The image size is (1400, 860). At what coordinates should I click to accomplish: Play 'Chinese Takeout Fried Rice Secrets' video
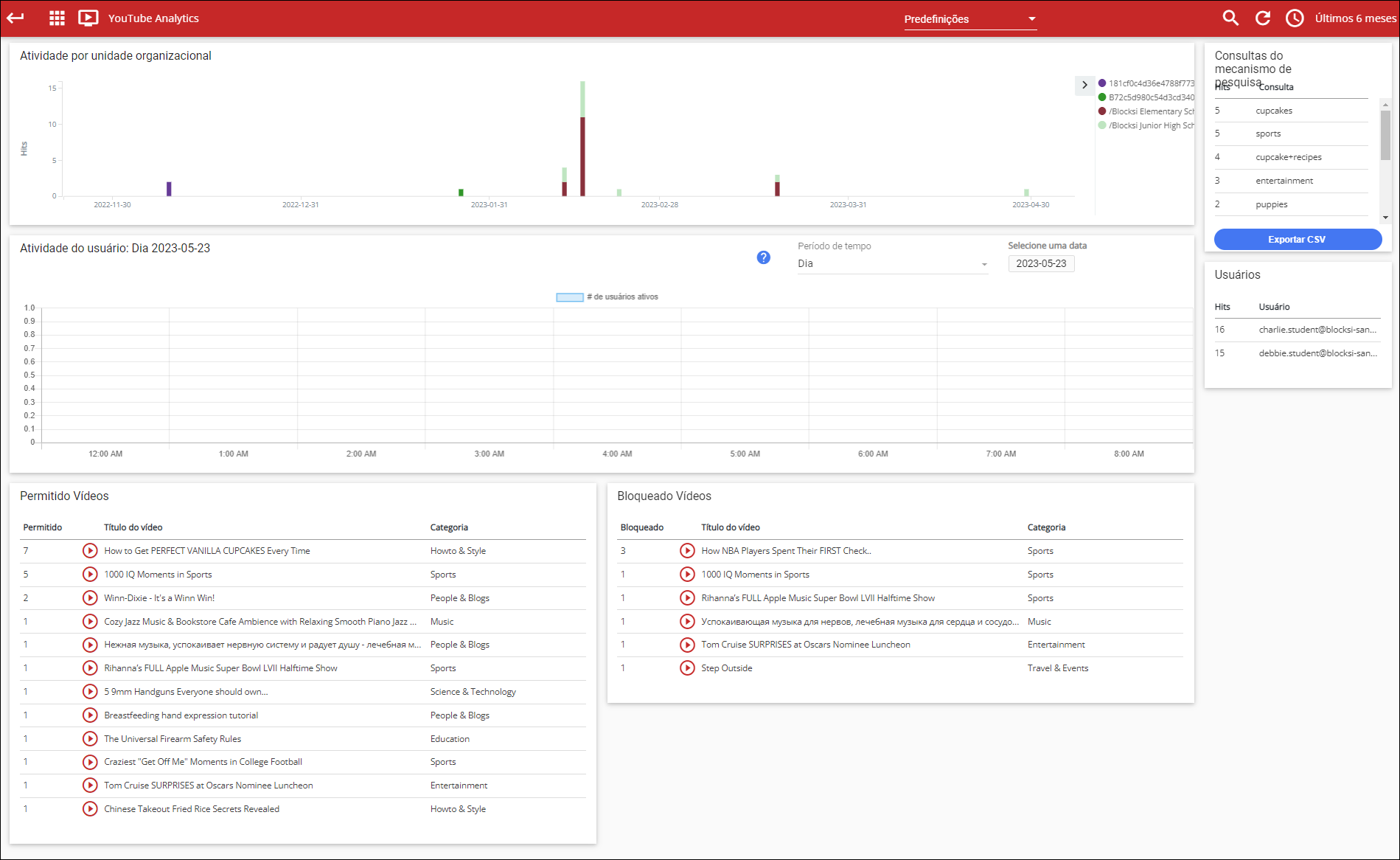tap(90, 809)
